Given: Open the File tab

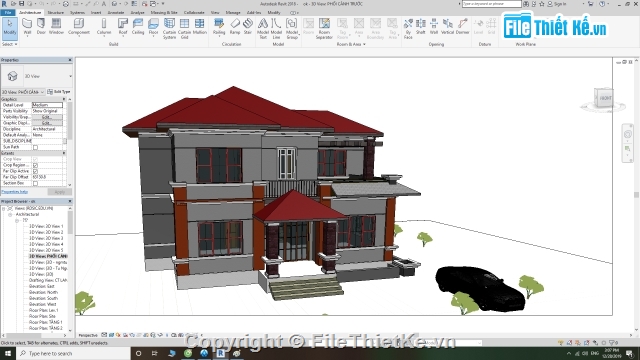Looking at the screenshot, I should (x=7, y=13).
